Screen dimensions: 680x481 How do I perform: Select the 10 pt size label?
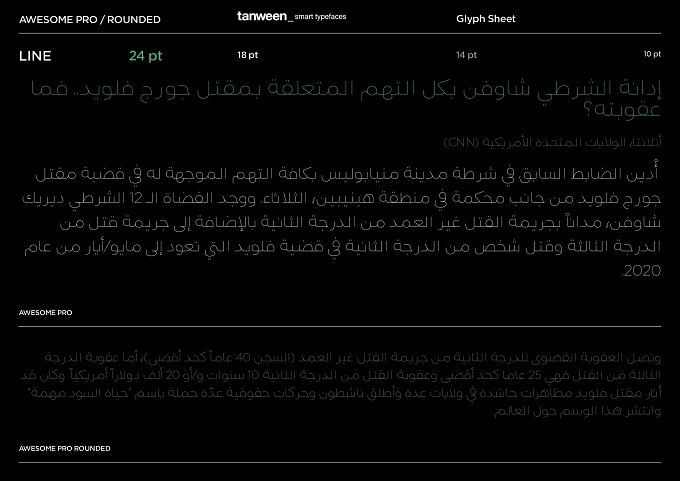[652, 54]
